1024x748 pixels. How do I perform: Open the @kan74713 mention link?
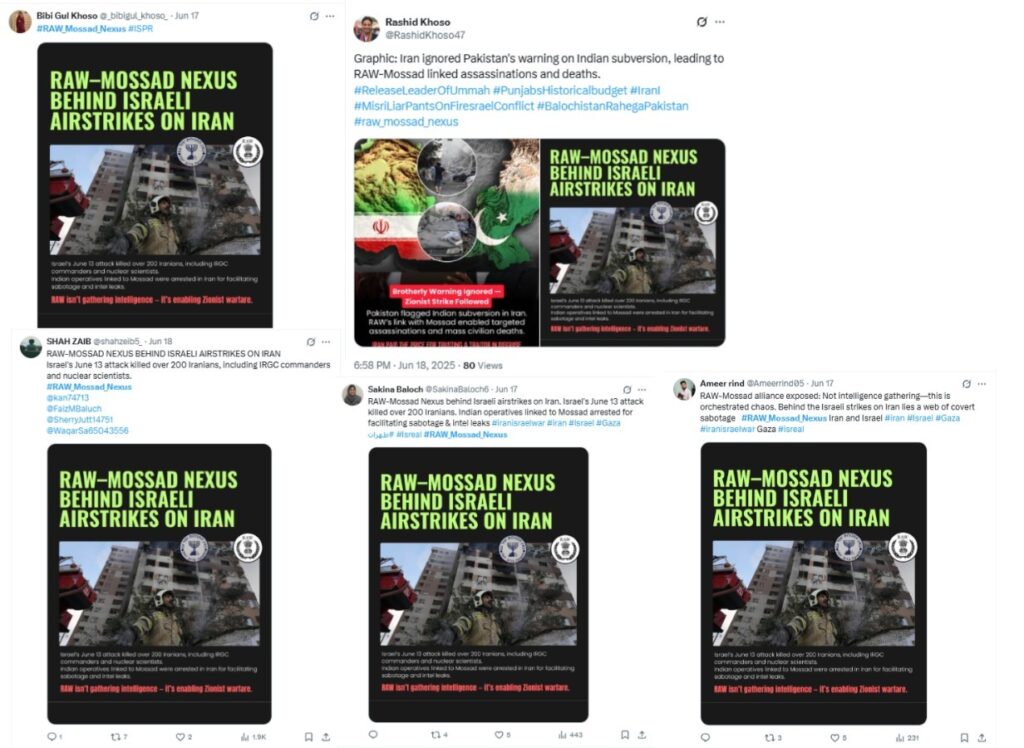tap(67, 398)
